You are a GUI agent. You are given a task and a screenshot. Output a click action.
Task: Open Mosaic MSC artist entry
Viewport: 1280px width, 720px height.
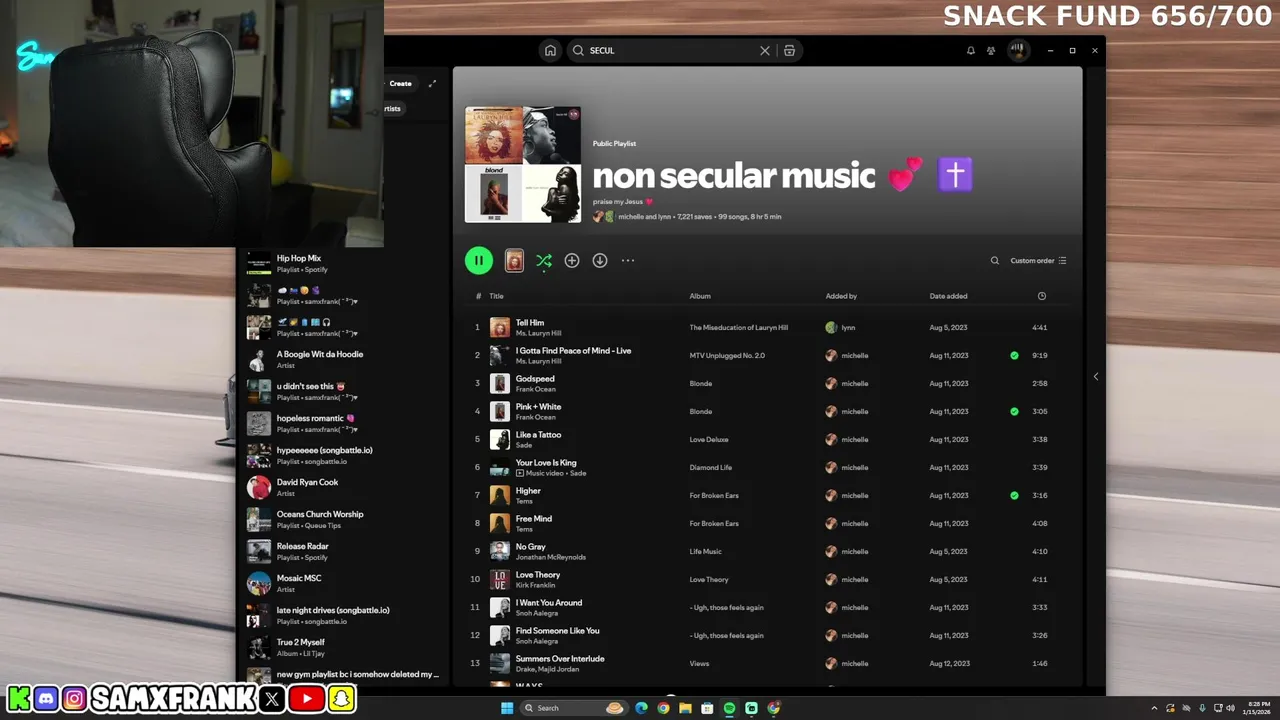pyautogui.click(x=343, y=583)
